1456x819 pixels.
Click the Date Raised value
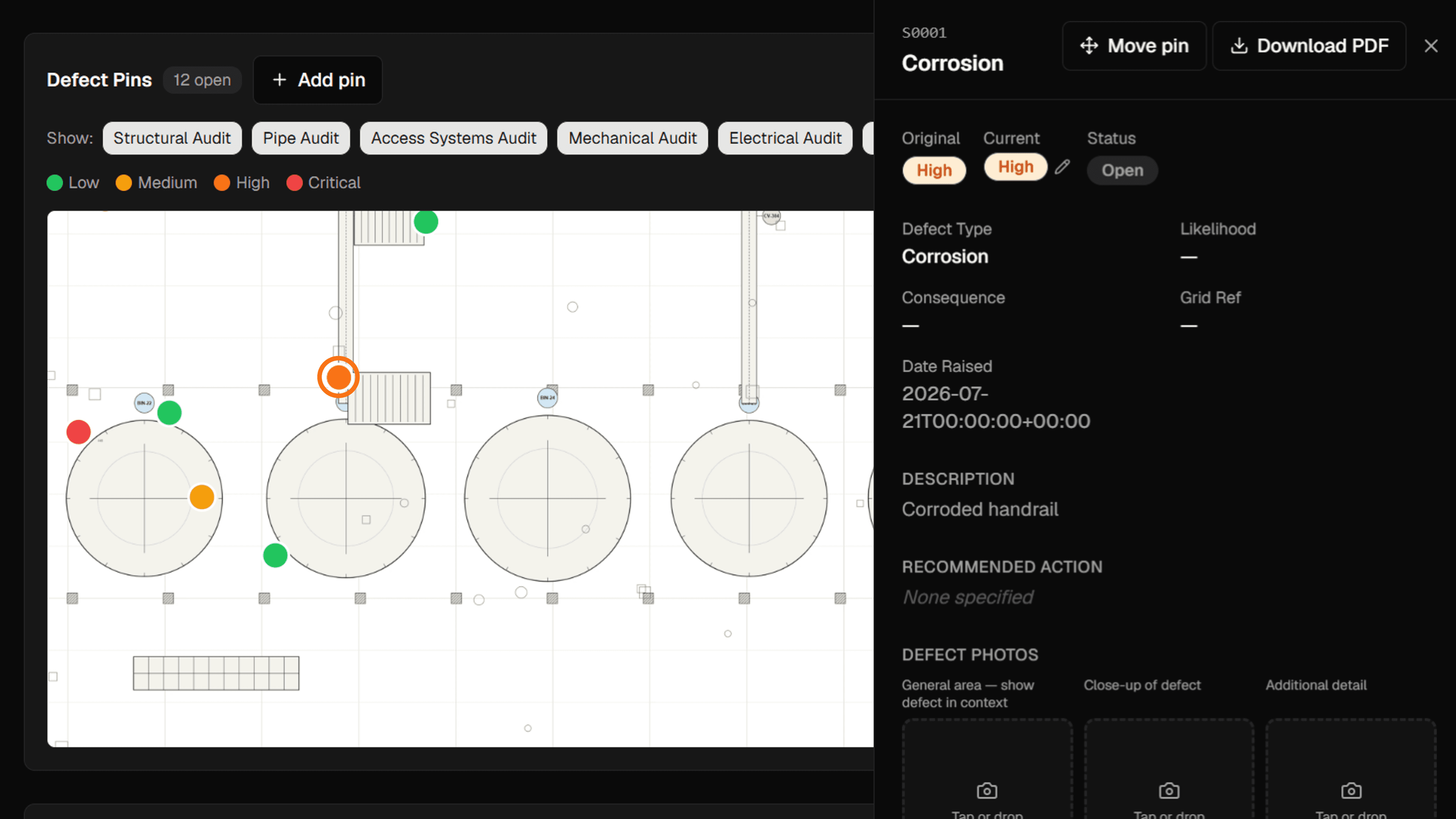(x=996, y=407)
